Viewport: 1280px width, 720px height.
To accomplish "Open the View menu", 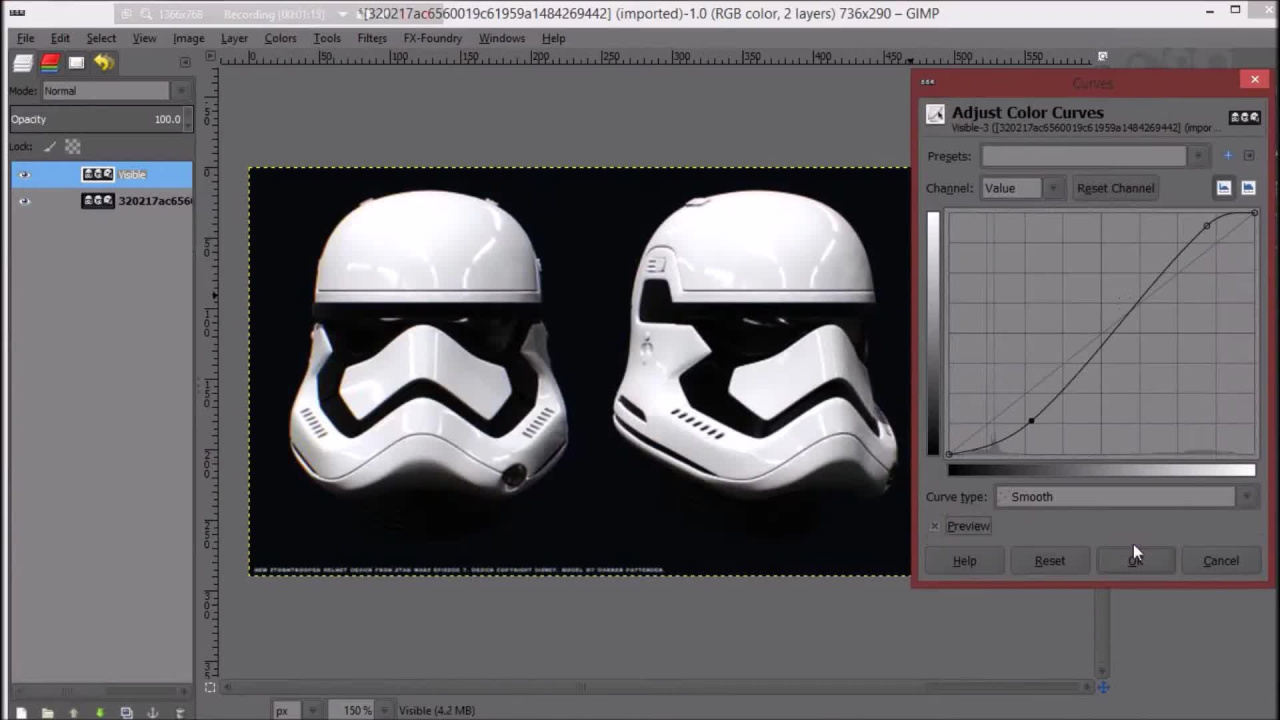I will pos(144,38).
